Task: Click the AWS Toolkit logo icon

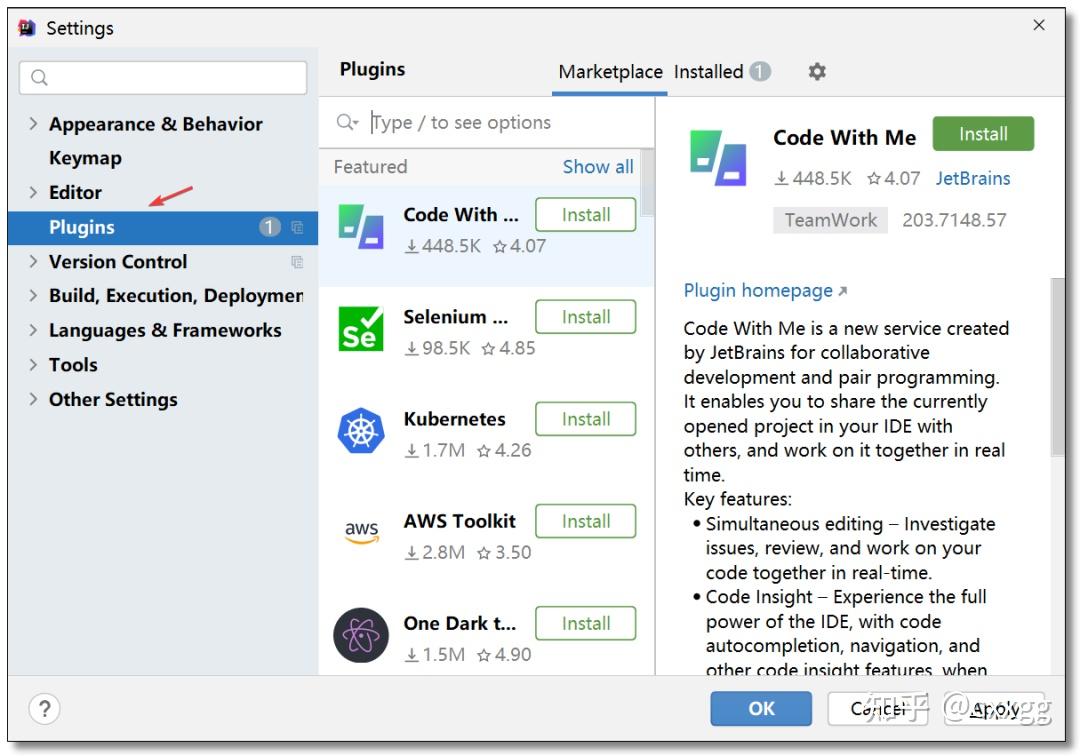Action: 361,534
